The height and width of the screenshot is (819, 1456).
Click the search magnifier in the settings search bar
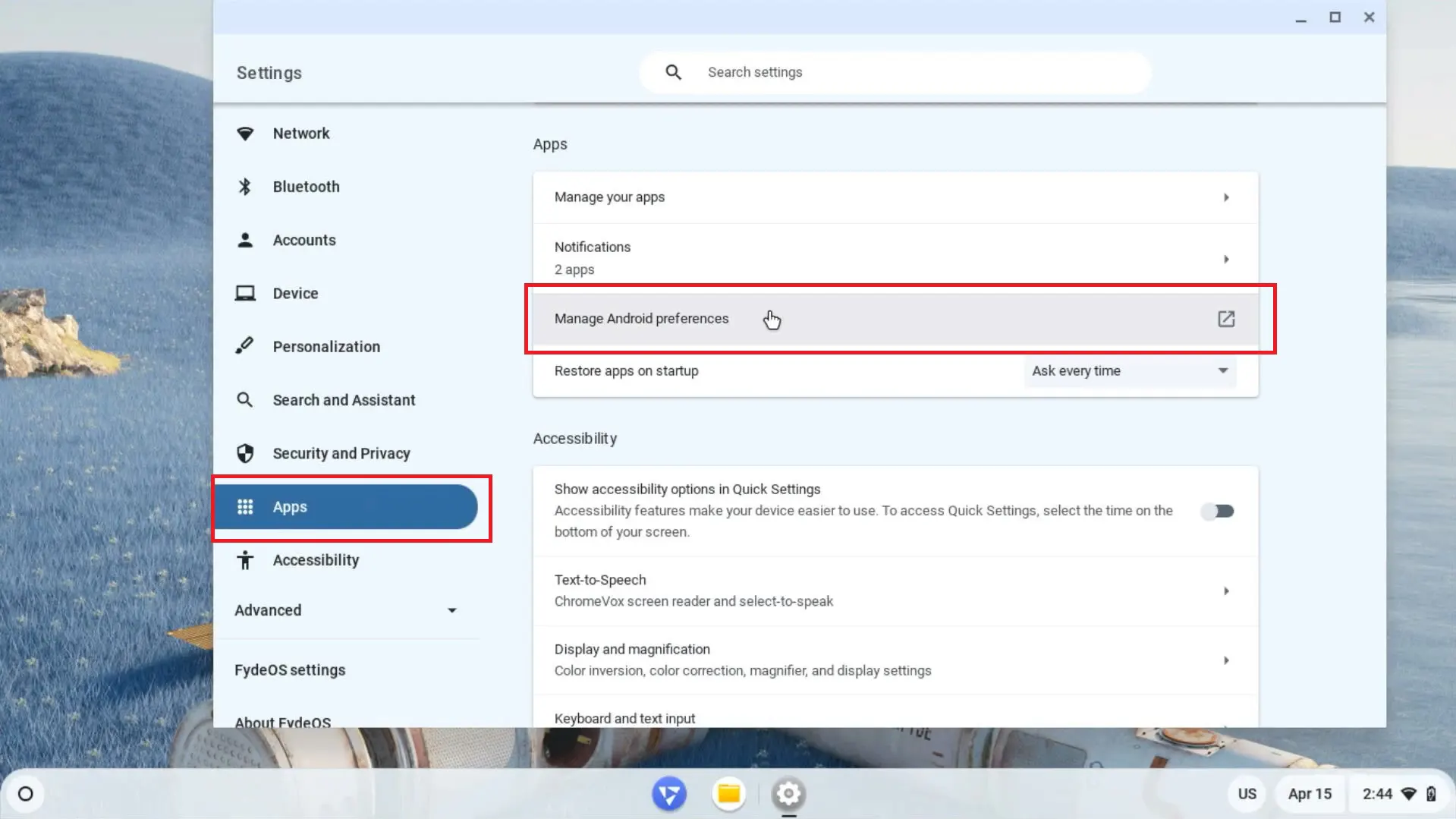tap(673, 71)
